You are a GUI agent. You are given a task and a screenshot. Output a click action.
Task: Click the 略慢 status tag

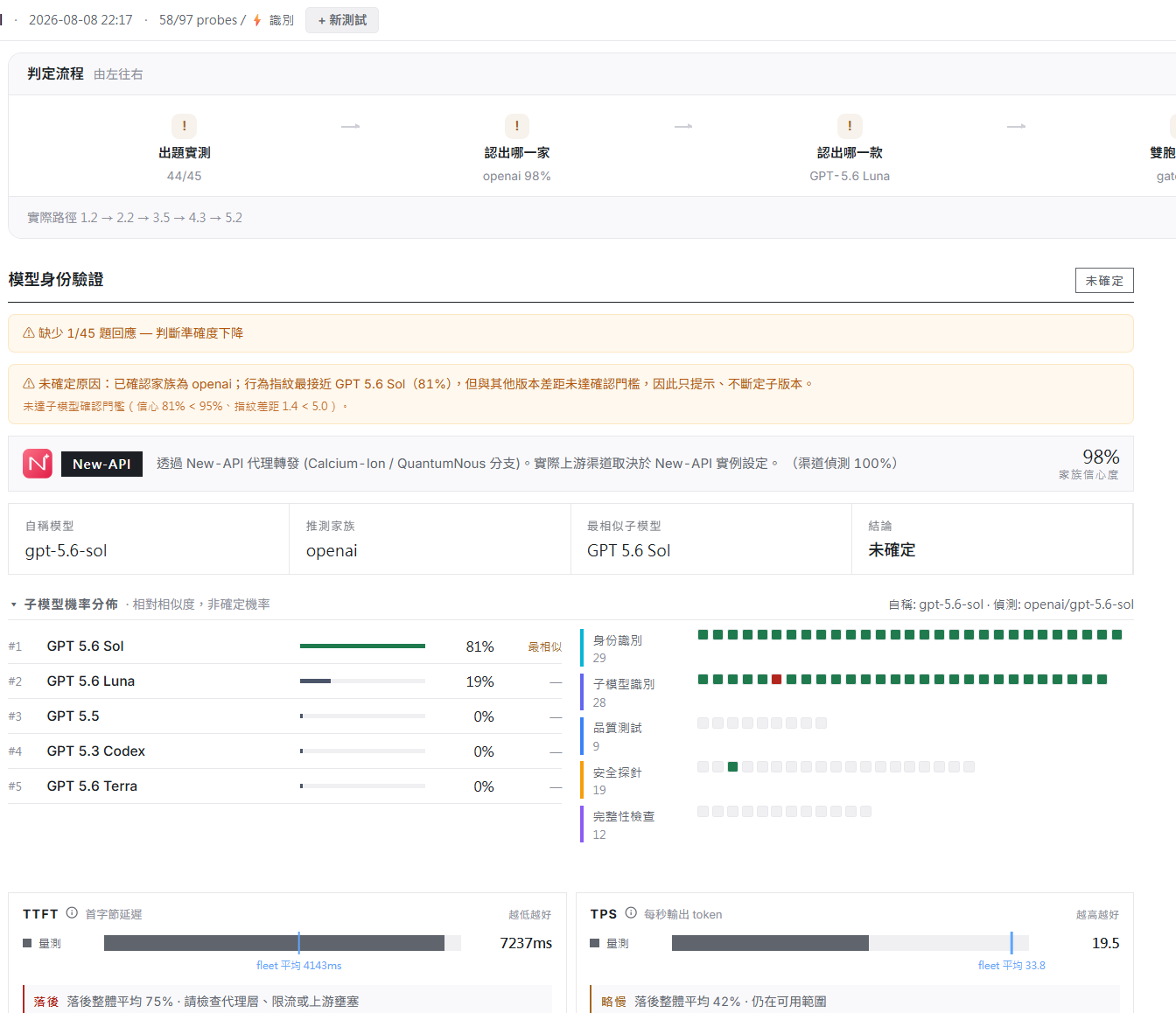point(613,1002)
